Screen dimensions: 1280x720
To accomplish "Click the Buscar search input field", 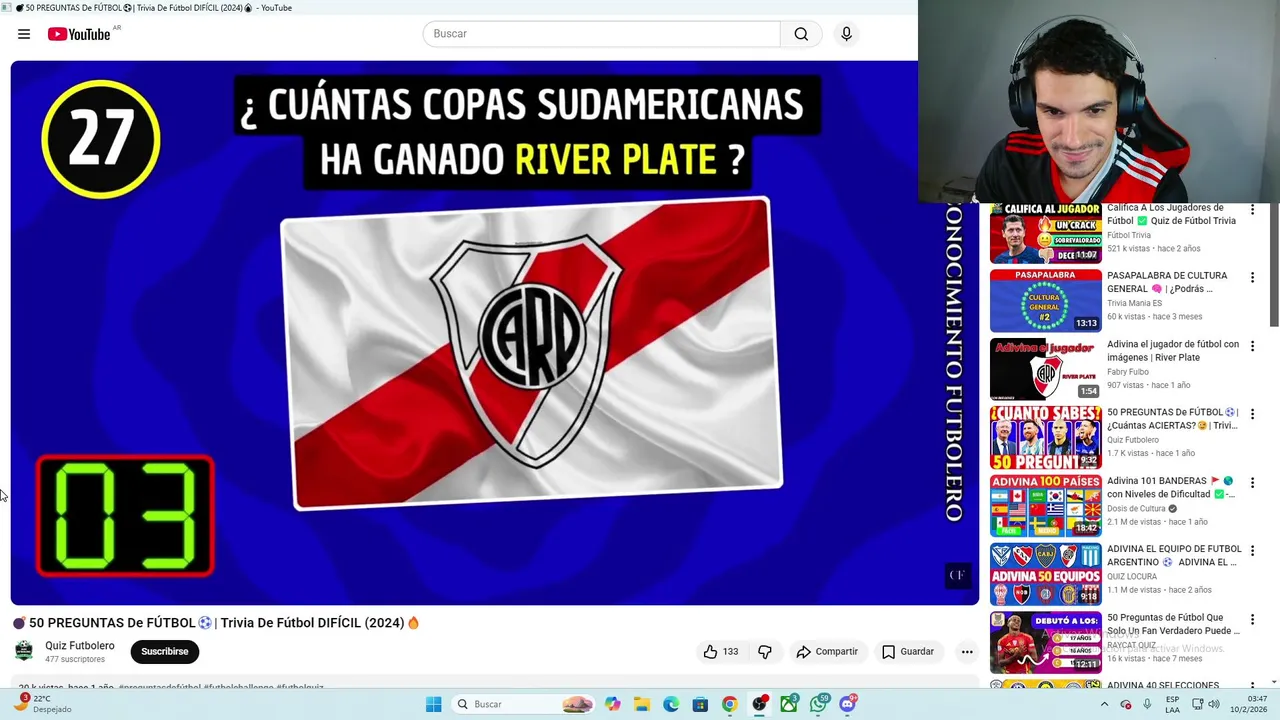I will coord(601,34).
